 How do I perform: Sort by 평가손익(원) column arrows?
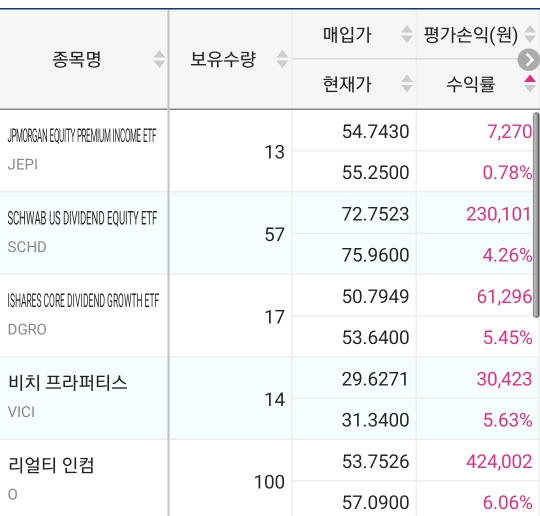[x=530, y=34]
